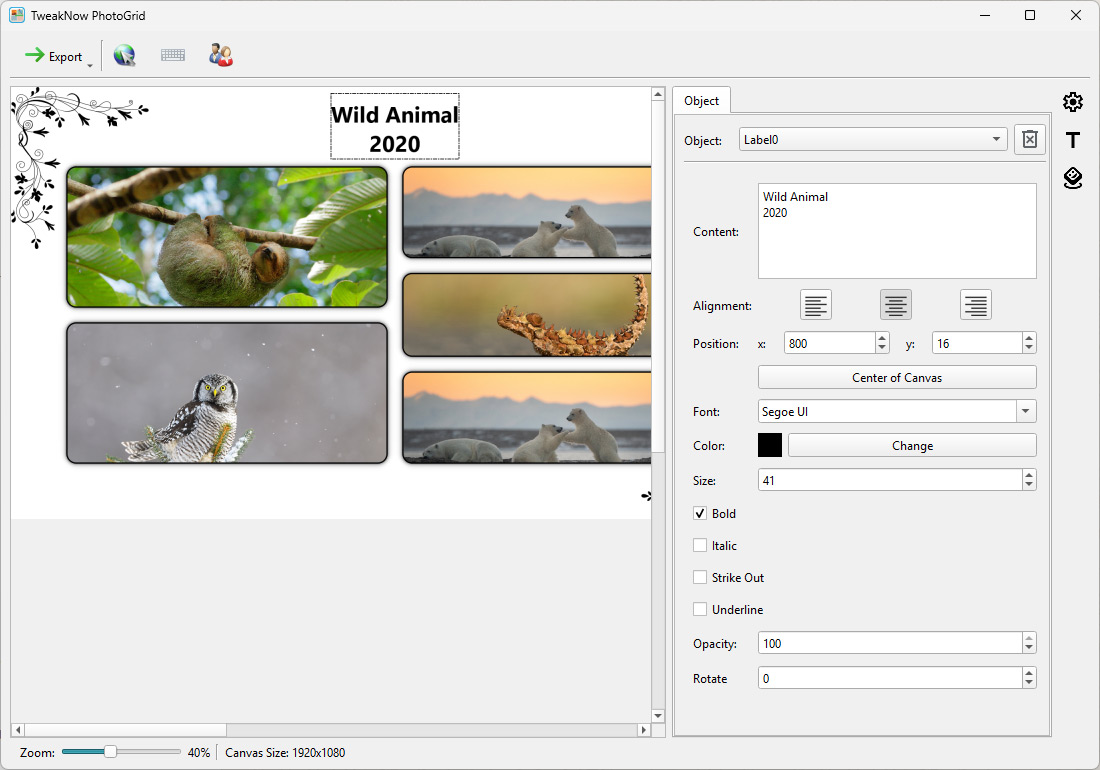
Task: Align text left
Action: (x=815, y=305)
